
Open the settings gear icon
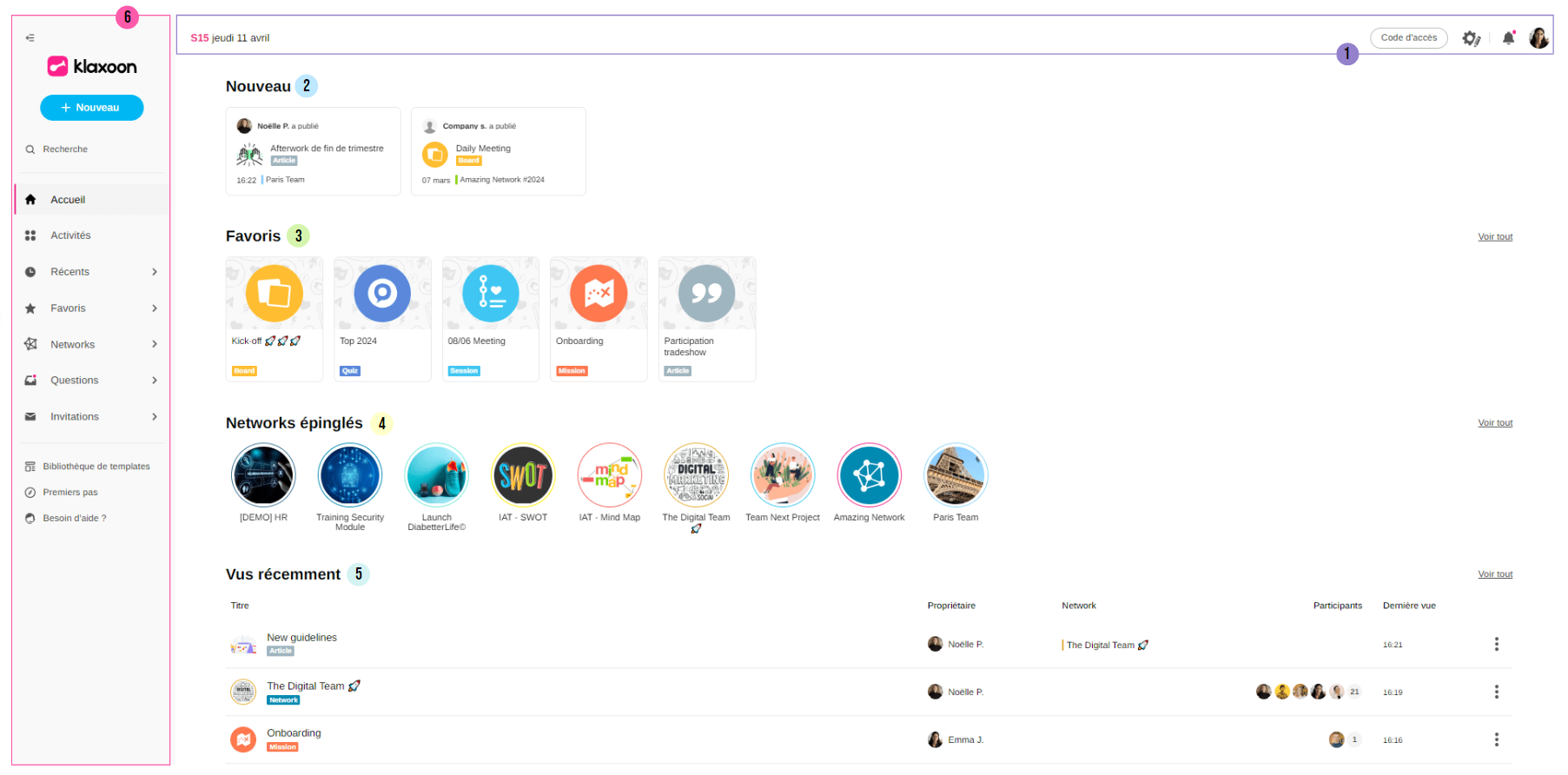tap(1470, 38)
